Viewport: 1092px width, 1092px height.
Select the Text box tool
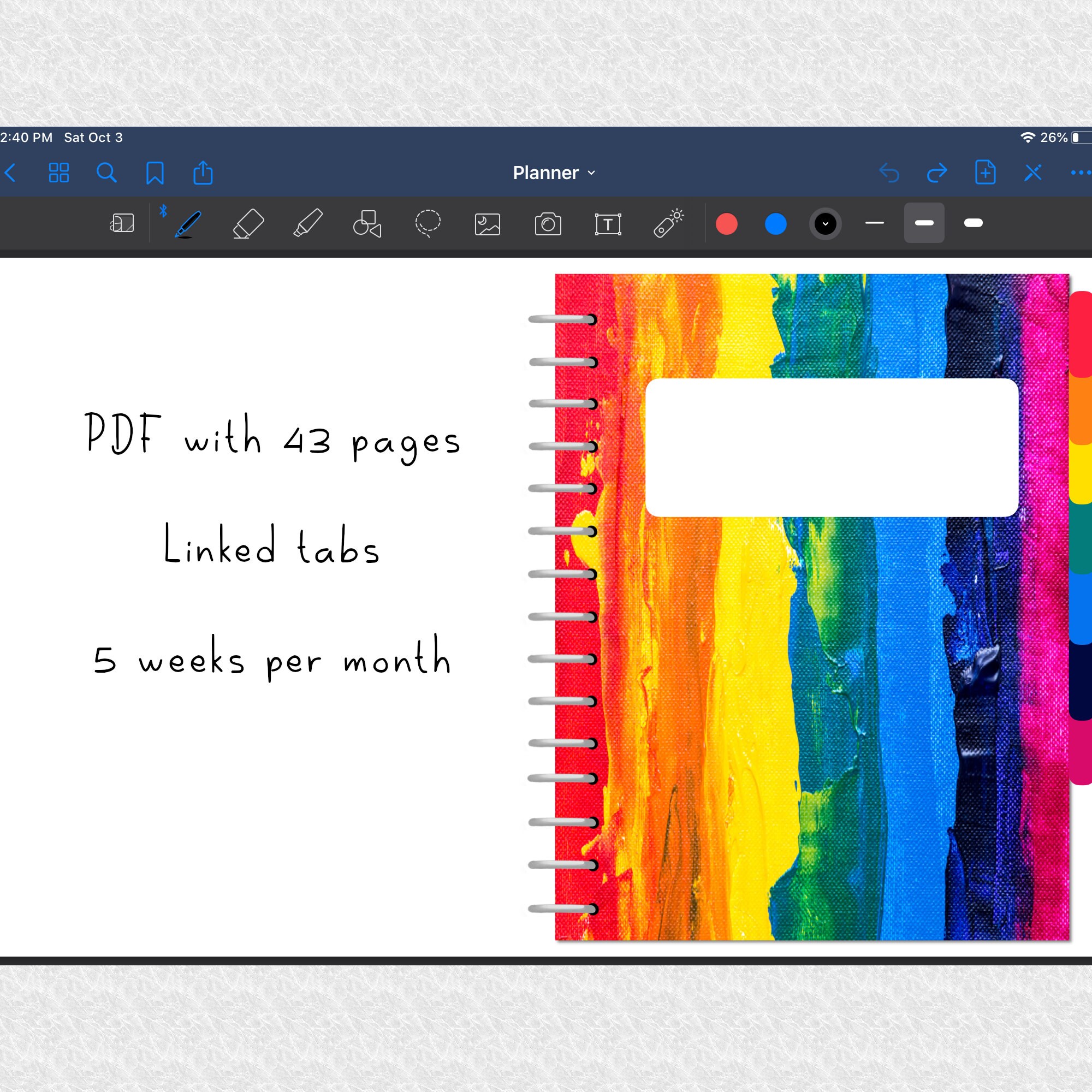[x=608, y=224]
